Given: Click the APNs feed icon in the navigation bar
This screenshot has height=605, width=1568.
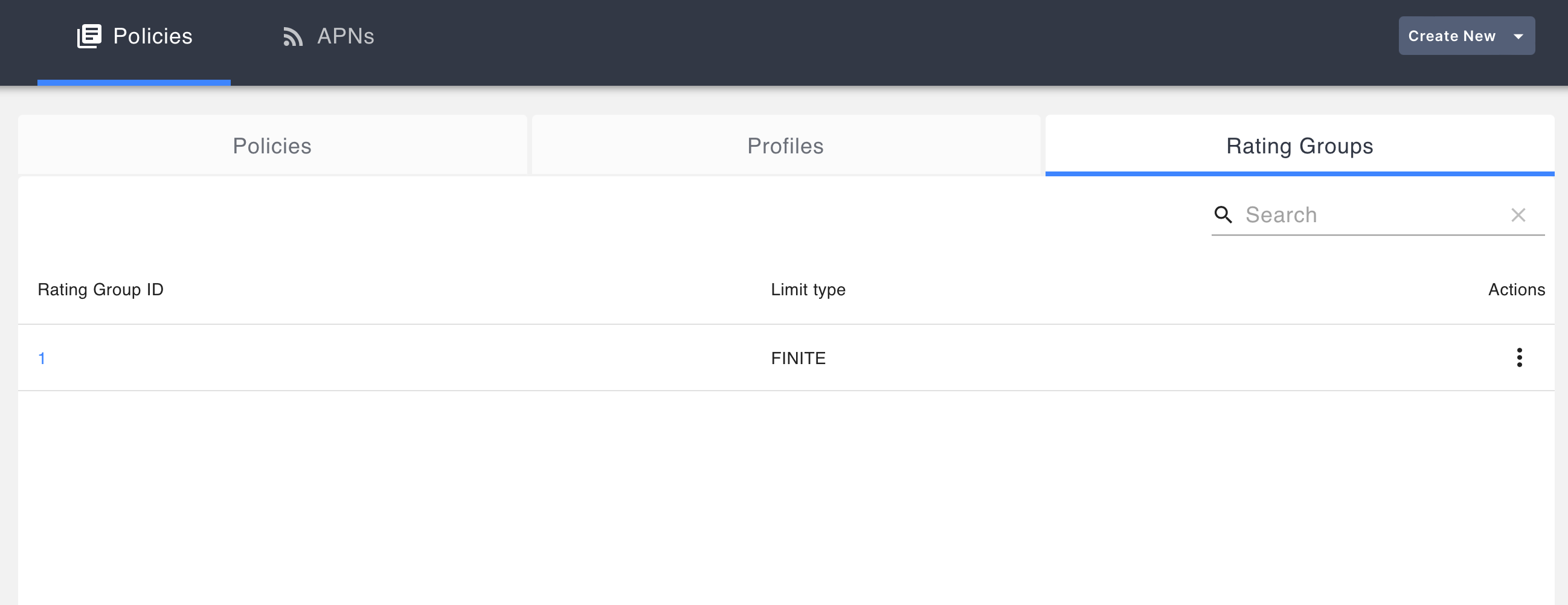Looking at the screenshot, I should [x=294, y=36].
